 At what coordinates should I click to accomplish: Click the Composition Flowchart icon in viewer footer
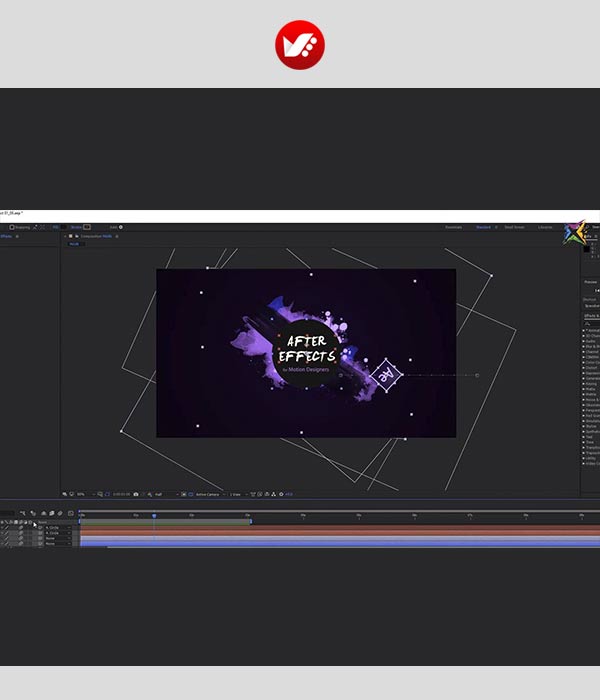(x=273, y=494)
